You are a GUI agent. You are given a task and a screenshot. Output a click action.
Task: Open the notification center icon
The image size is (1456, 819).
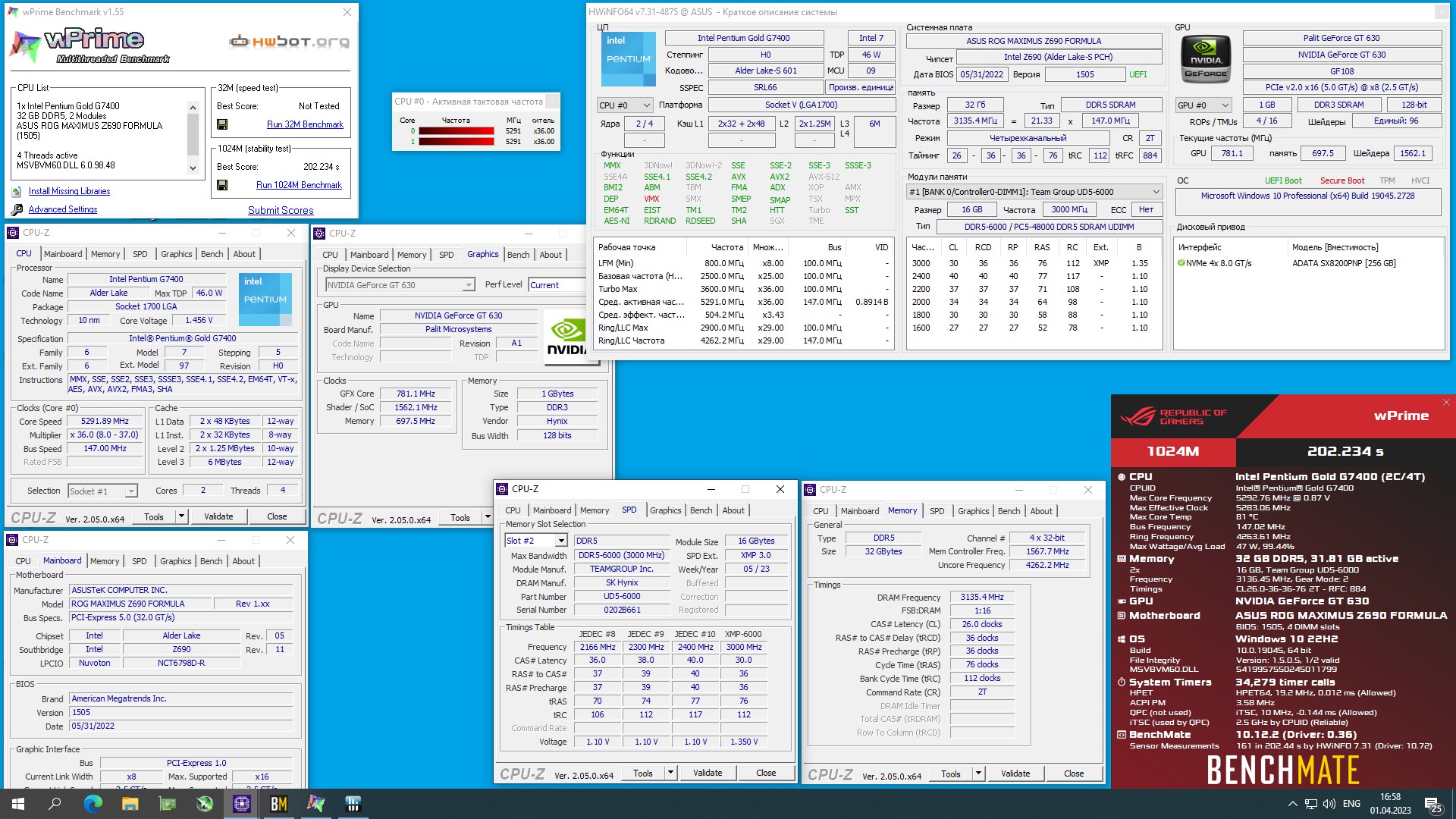coord(1433,804)
